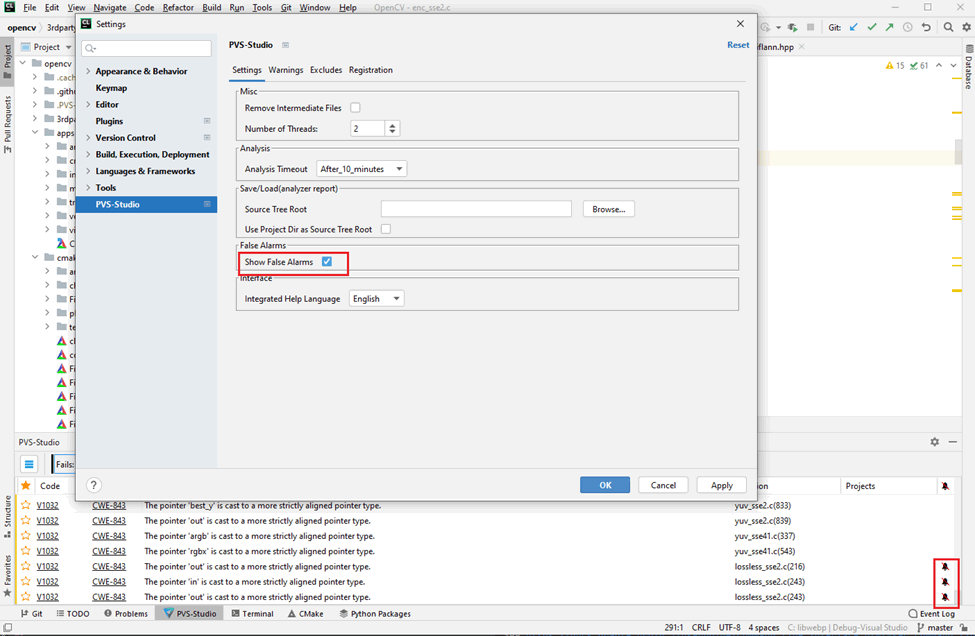Screen dimensions: 975x636
Task: Expand Build, Execution, Deployment category
Action: (88, 154)
